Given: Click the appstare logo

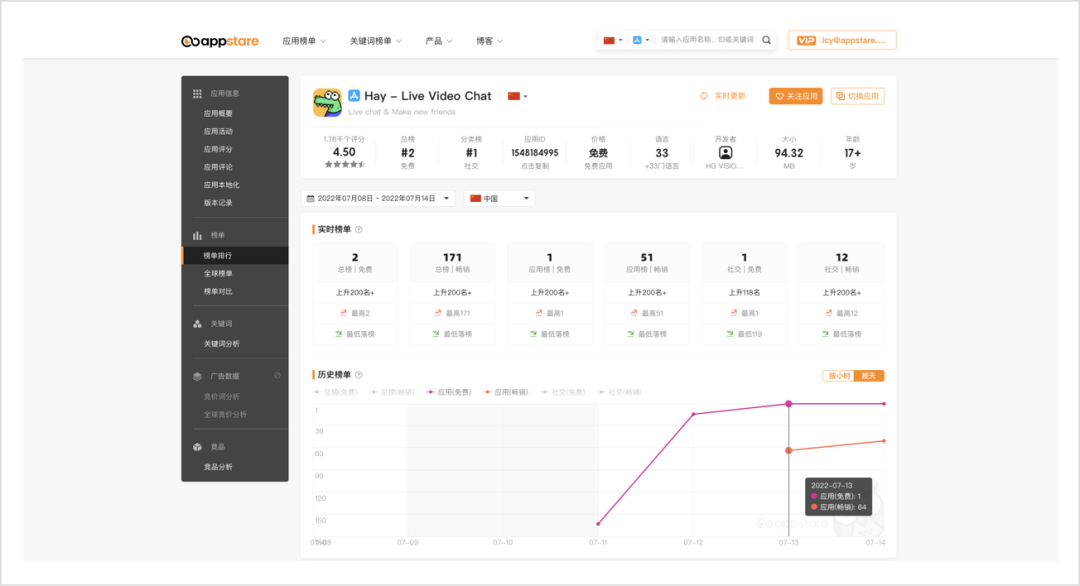Looking at the screenshot, I should coord(220,41).
